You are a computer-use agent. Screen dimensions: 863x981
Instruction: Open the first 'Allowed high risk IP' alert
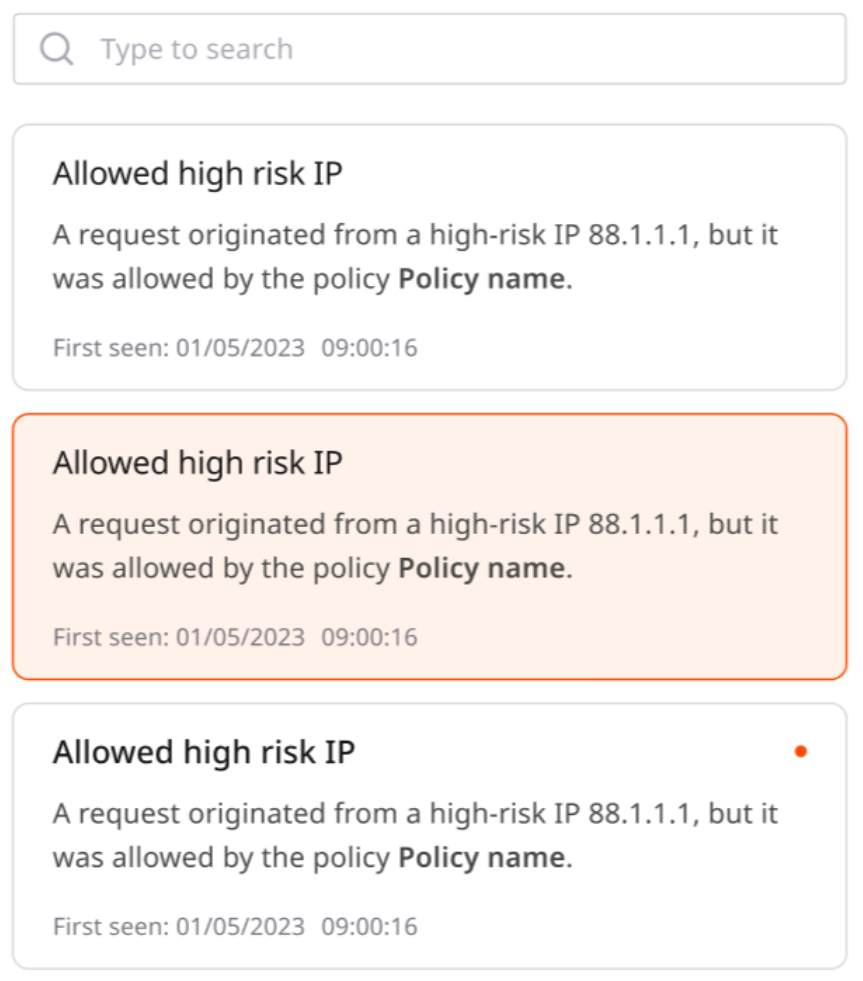tap(430, 255)
